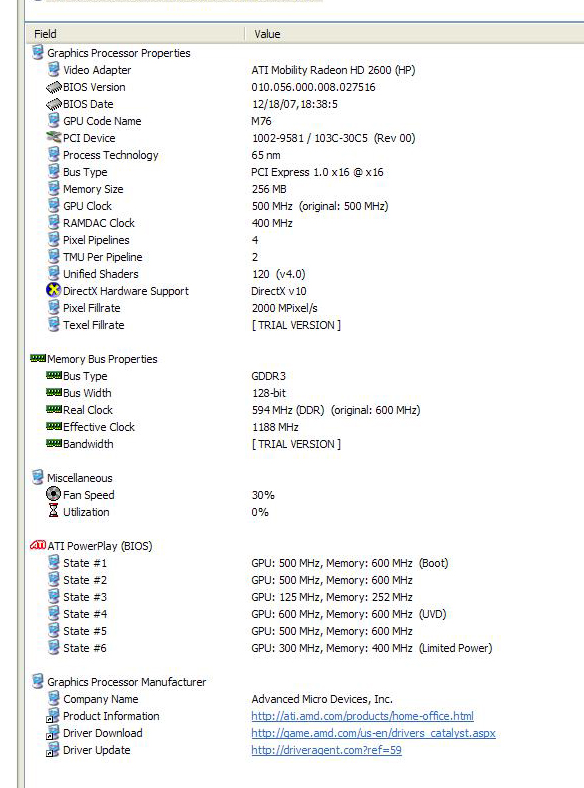Open the ati.amd.com products link
This screenshot has width=584, height=788.
click(362, 716)
